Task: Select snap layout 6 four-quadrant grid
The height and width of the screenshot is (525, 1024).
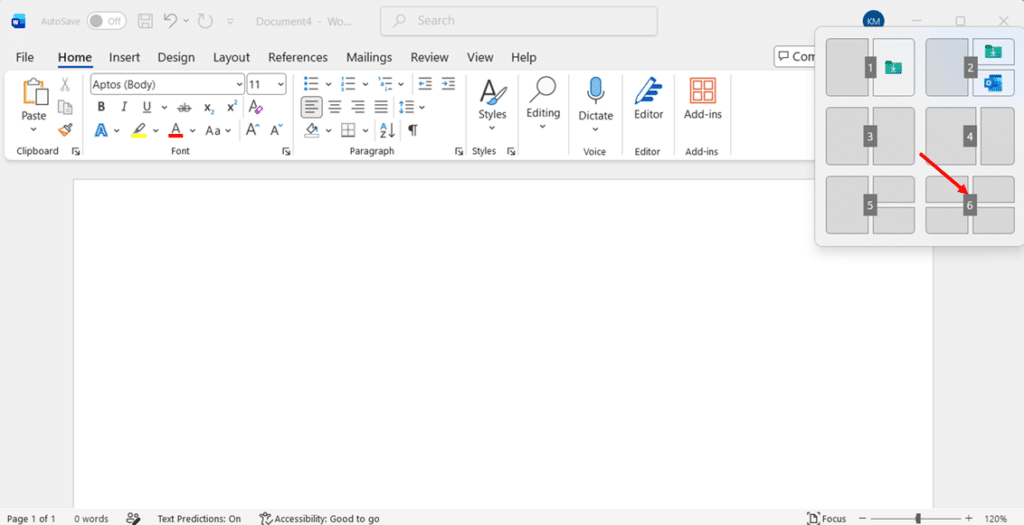Action: (970, 205)
